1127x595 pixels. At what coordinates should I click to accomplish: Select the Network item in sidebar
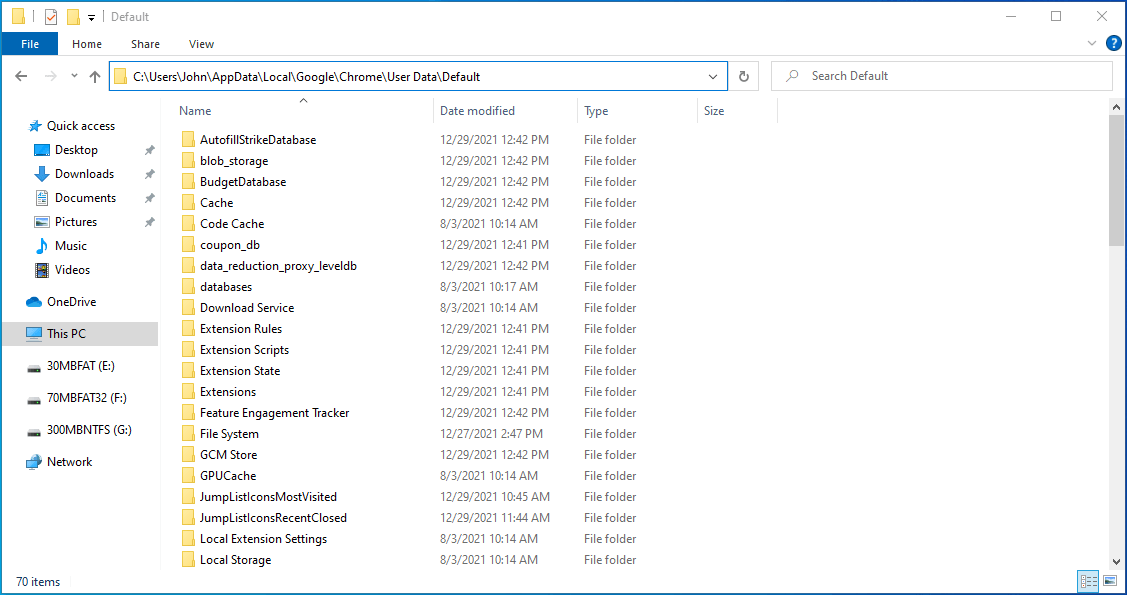coord(70,461)
